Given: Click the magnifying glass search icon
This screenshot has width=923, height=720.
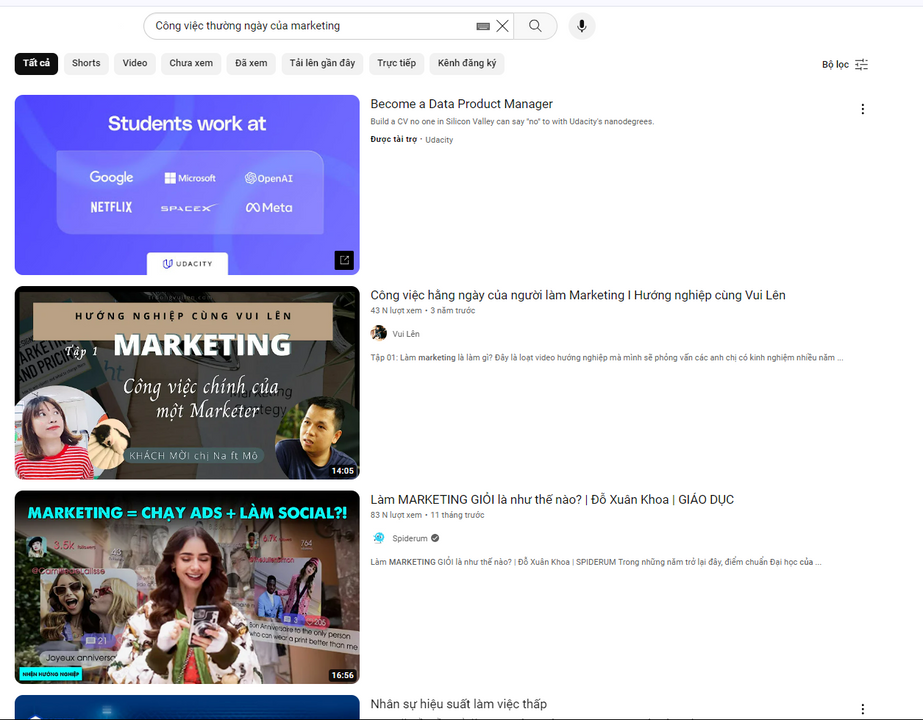Looking at the screenshot, I should pos(535,25).
